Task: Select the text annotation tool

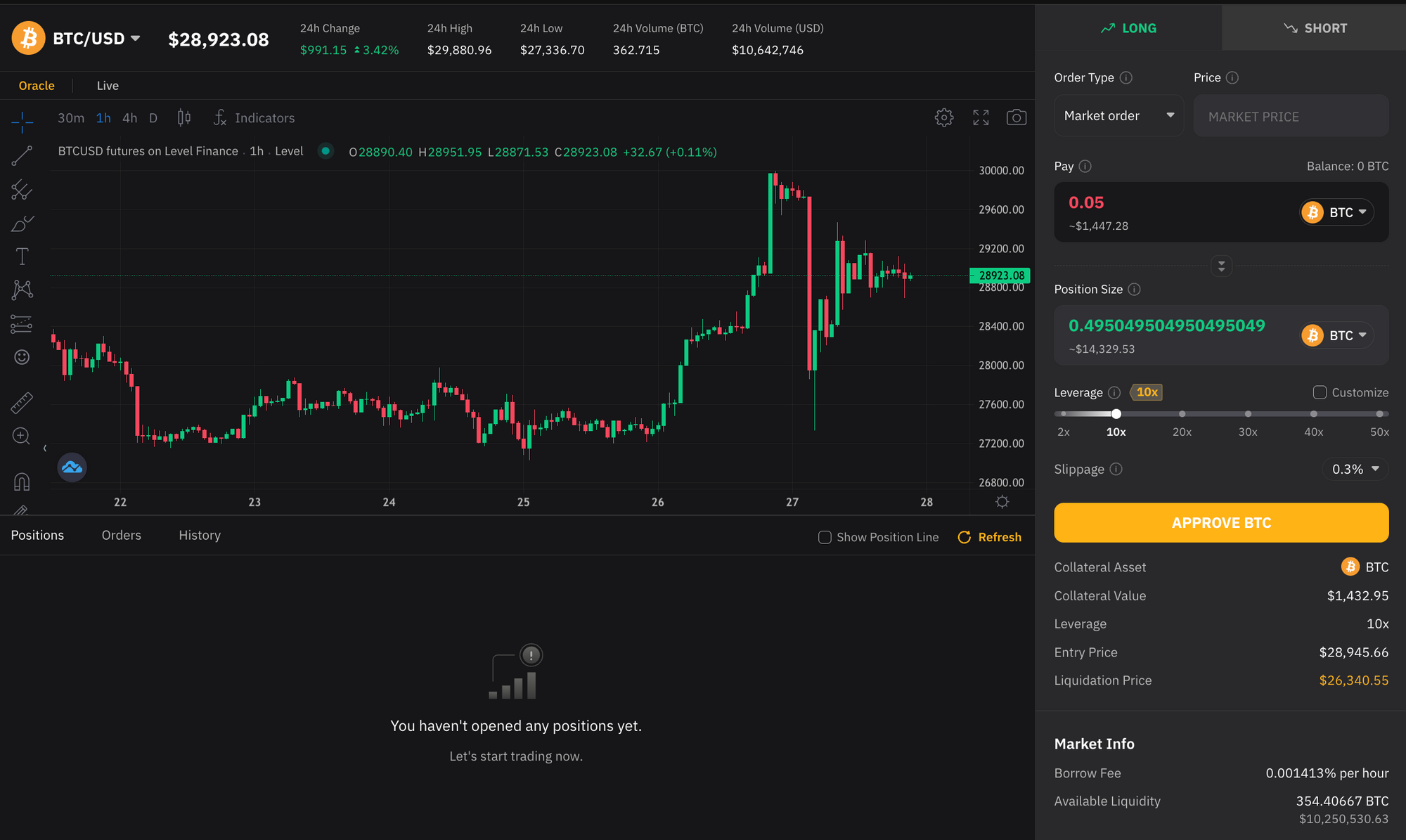Action: (22, 257)
